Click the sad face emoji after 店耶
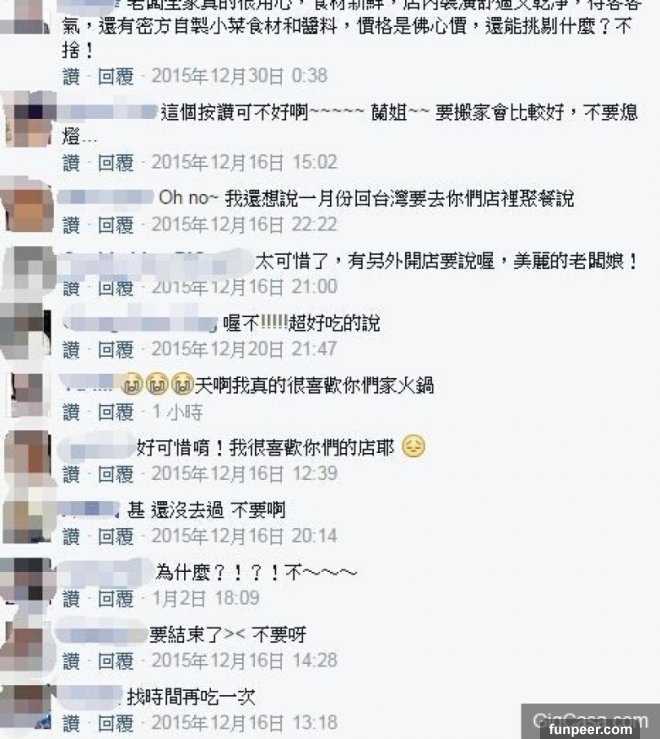 coord(413,446)
